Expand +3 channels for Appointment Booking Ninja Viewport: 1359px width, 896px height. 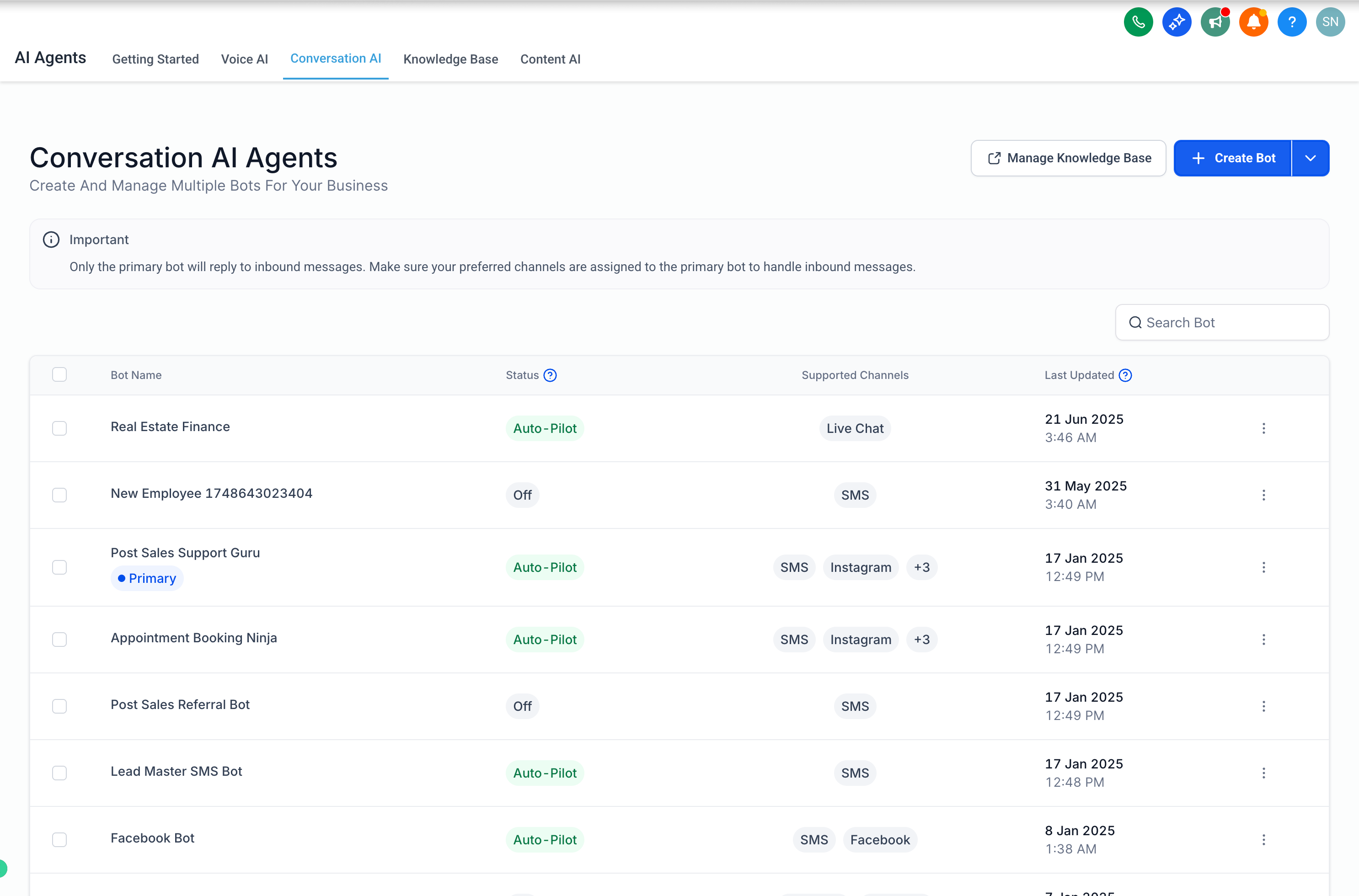pyautogui.click(x=921, y=640)
